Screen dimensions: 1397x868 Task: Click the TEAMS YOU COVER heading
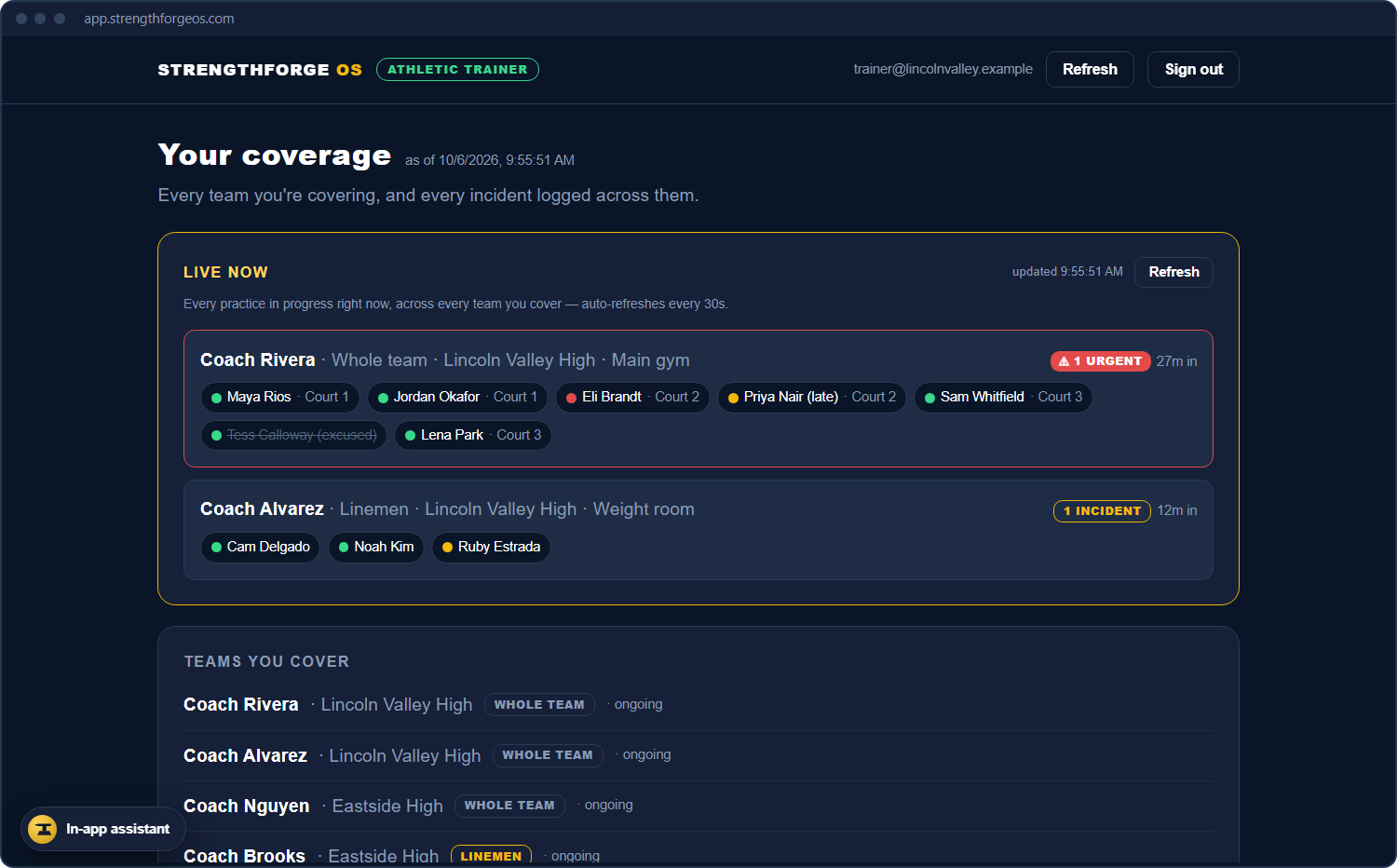coord(266,661)
